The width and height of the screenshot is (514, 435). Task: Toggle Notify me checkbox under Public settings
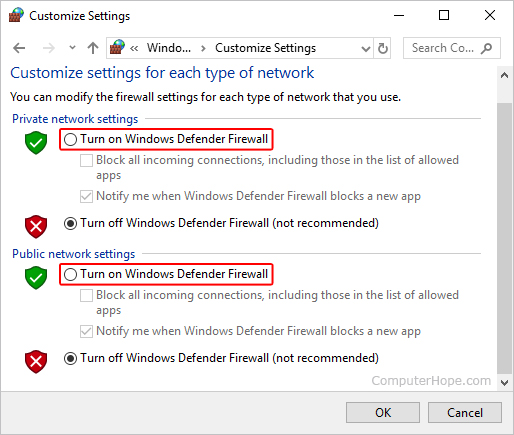[x=86, y=331]
